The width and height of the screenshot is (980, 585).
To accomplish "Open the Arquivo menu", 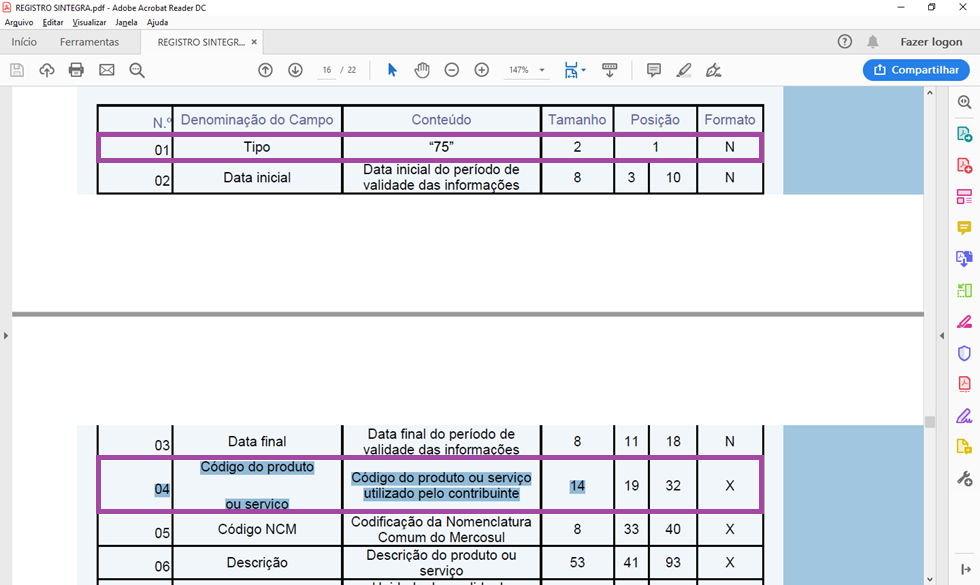I will pyautogui.click(x=19, y=22).
